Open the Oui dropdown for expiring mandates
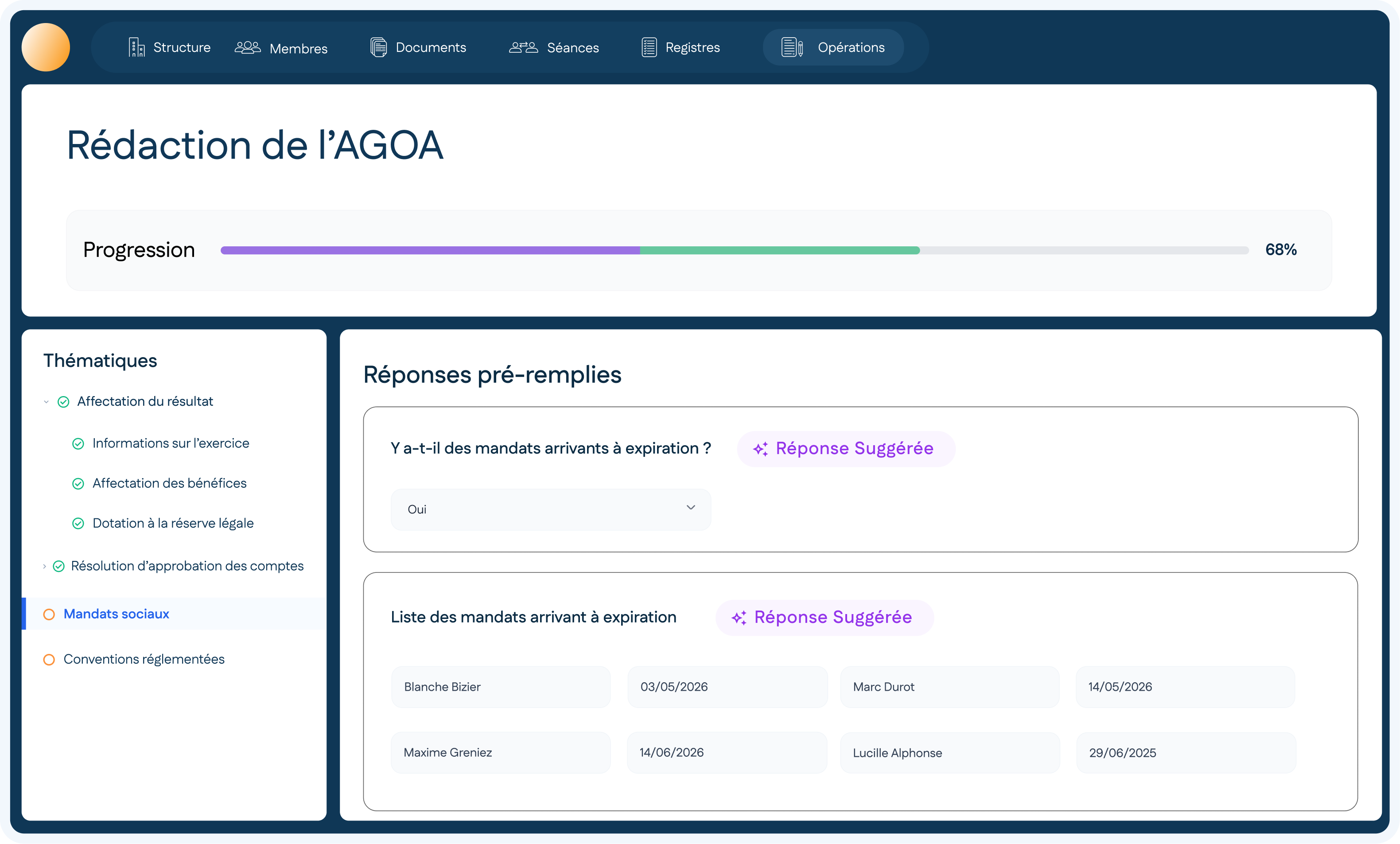 [551, 509]
